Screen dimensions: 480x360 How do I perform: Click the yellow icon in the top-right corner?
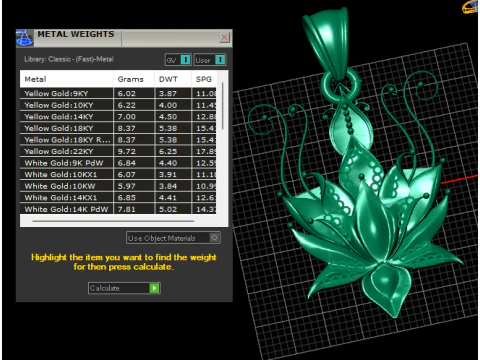pos(471,7)
